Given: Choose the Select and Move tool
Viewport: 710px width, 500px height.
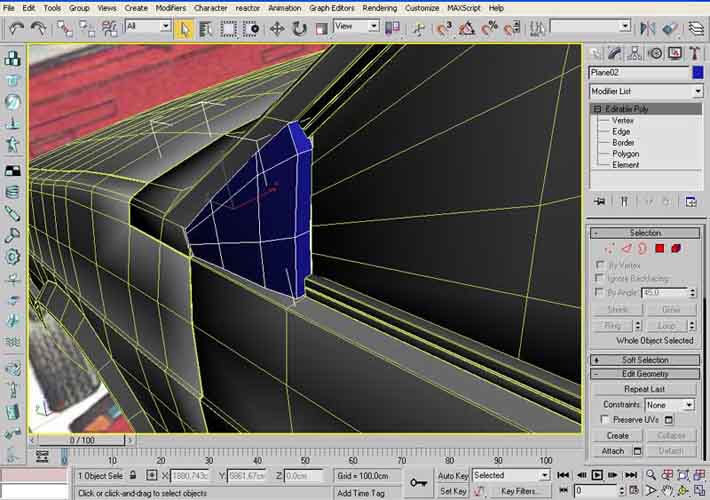Looking at the screenshot, I should [277, 29].
